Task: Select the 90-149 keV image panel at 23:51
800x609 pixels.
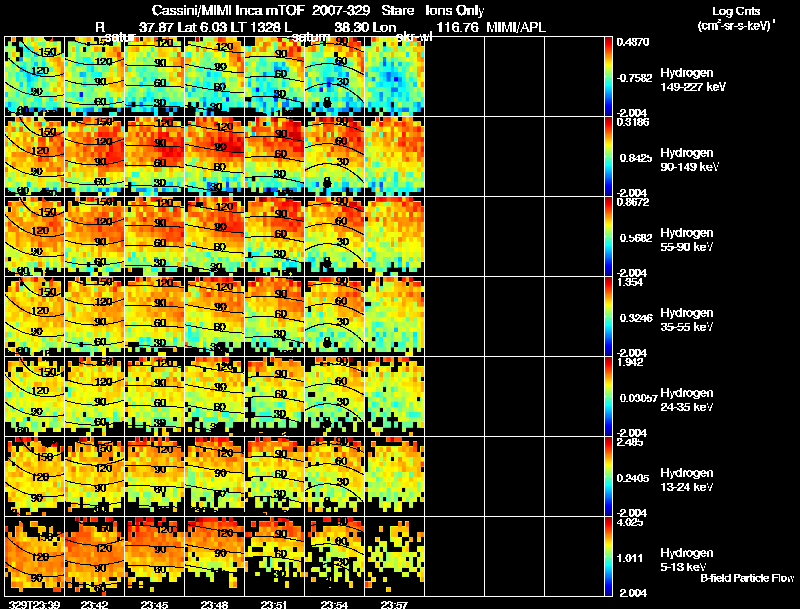Action: pyautogui.click(x=275, y=157)
